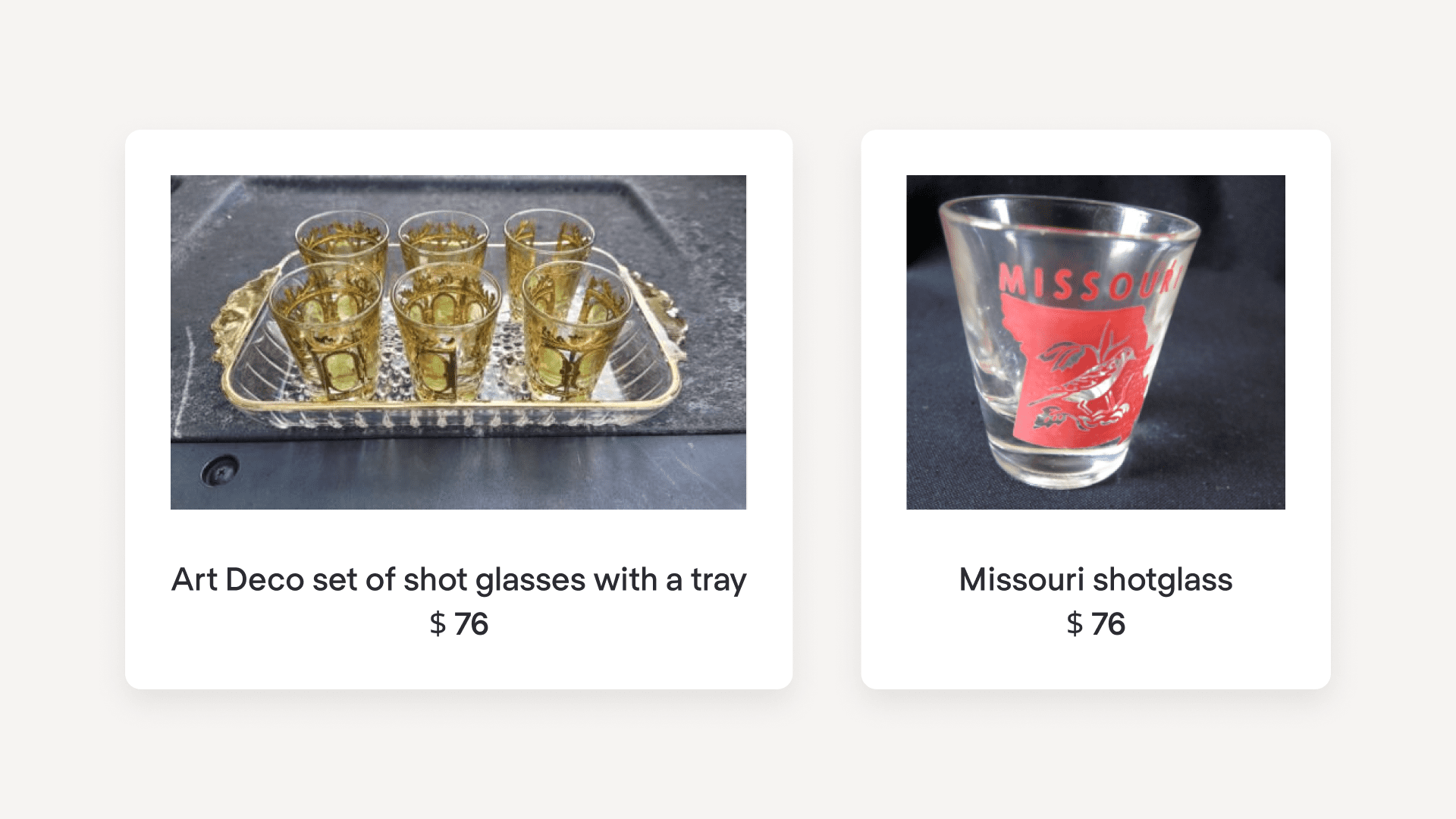
Task: Click the gray gap between the two cards
Action: pos(827,409)
